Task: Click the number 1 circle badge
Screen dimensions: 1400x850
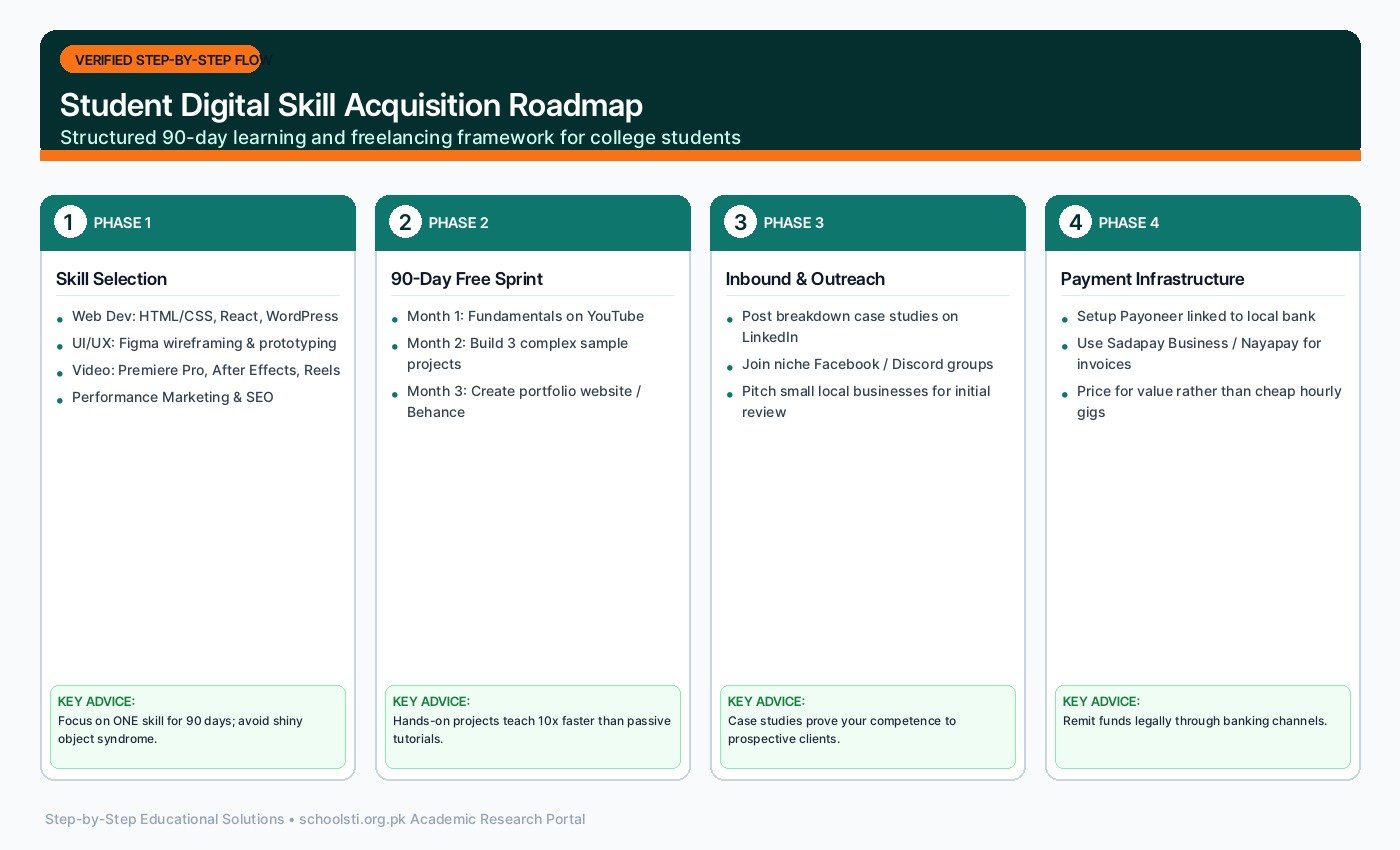Action: [x=69, y=222]
